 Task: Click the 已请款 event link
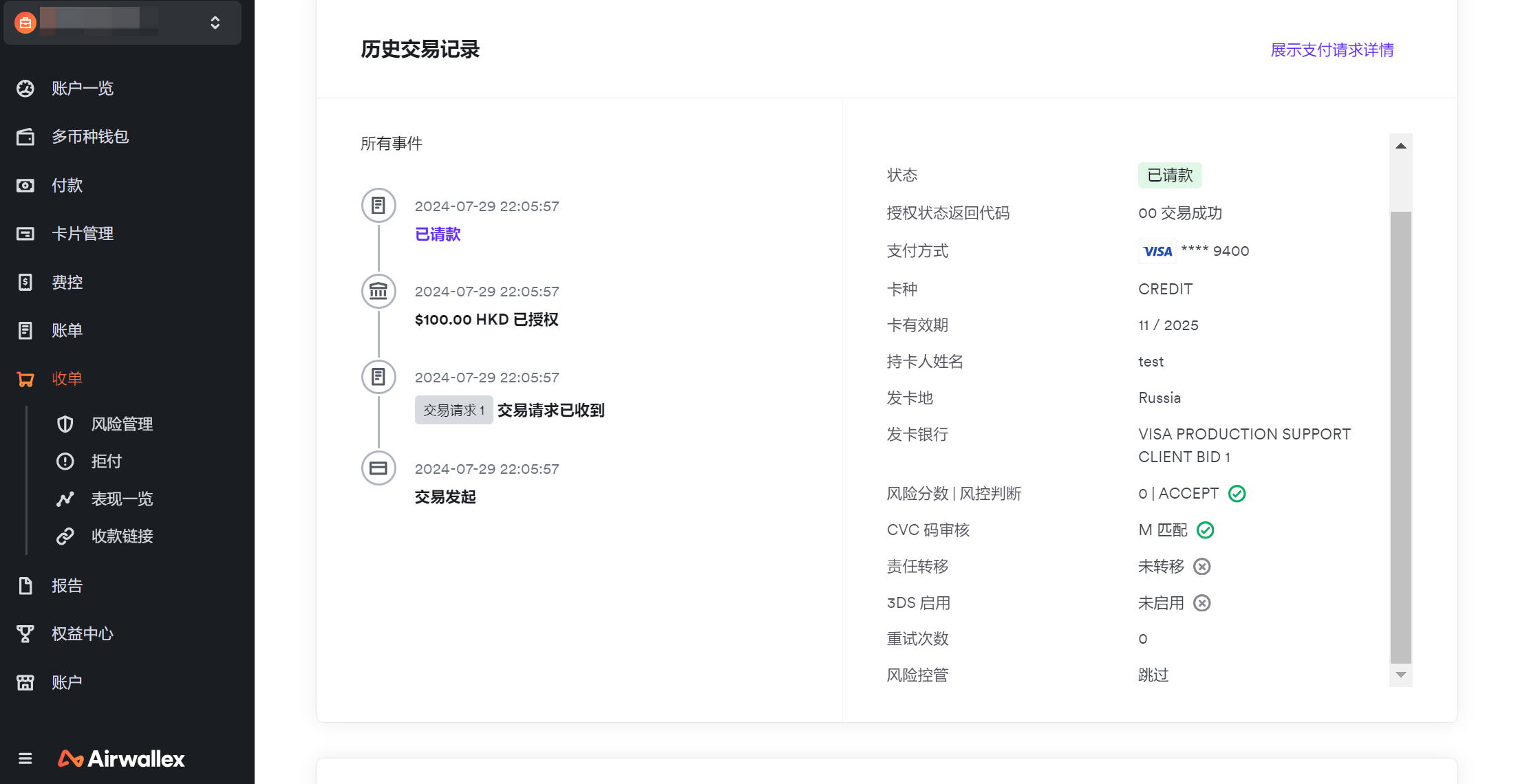(x=438, y=235)
